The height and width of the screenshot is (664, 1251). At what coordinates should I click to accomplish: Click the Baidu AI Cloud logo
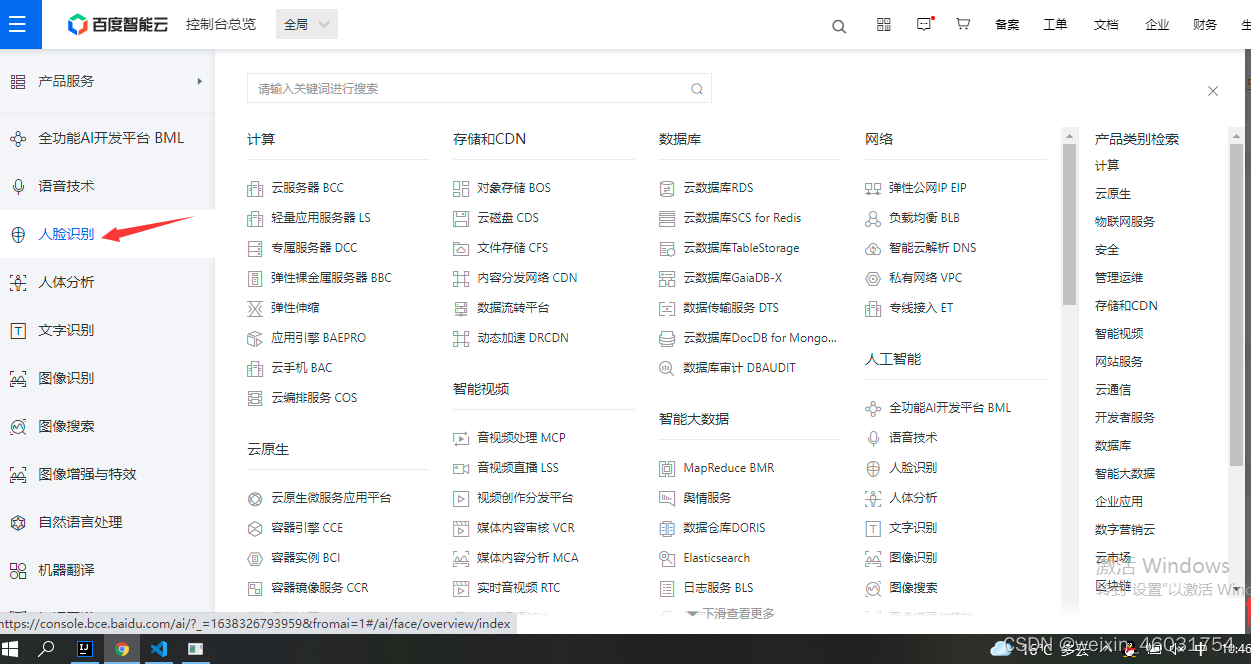[118, 25]
